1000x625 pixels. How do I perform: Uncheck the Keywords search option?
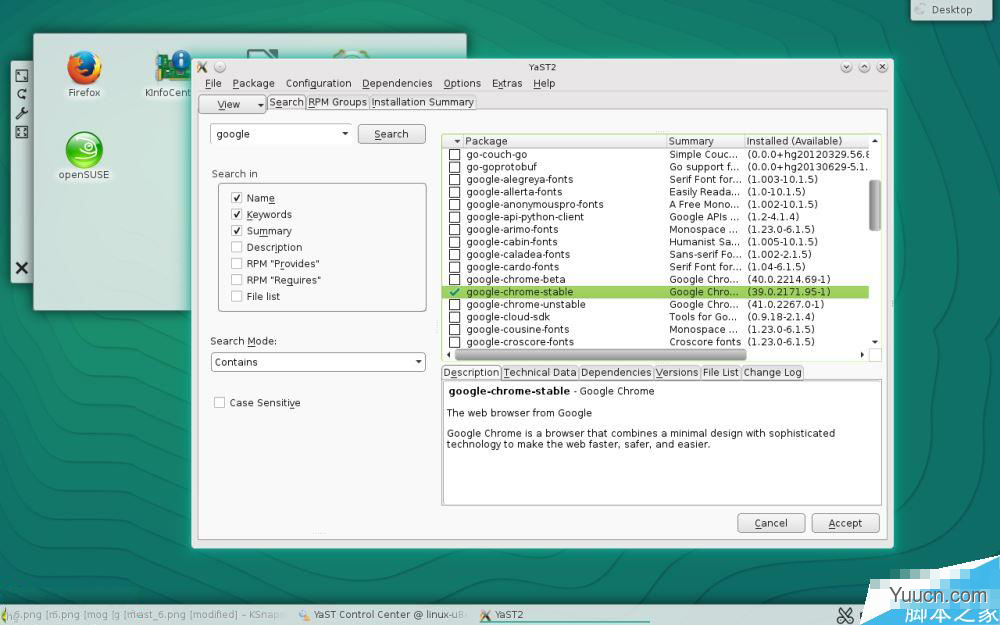(x=237, y=214)
